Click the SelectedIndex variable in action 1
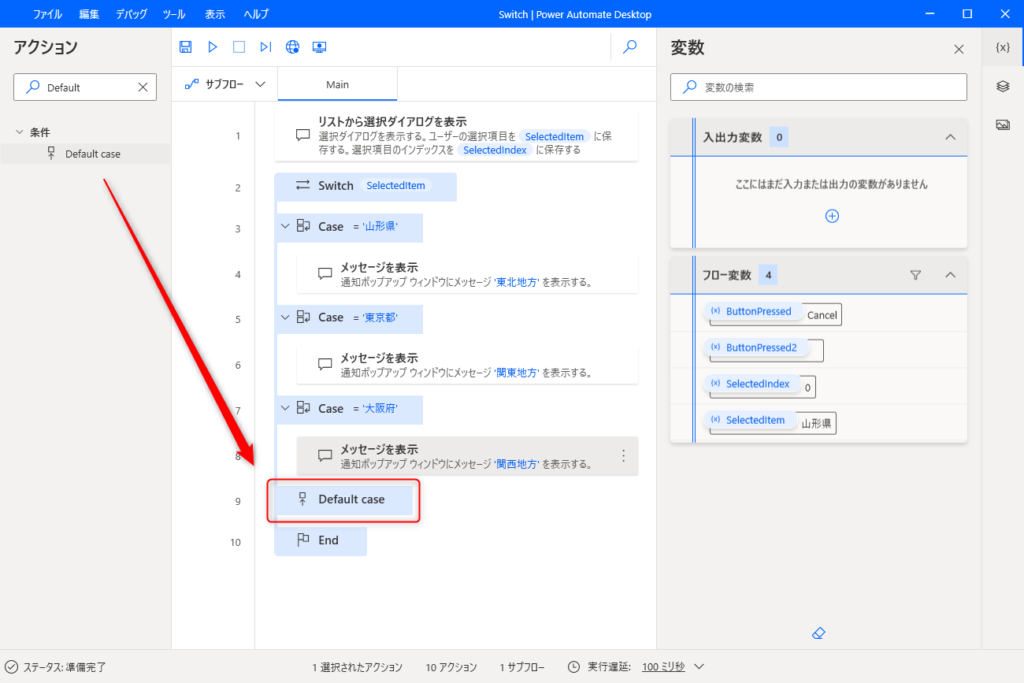The width and height of the screenshot is (1024, 683). click(x=495, y=150)
